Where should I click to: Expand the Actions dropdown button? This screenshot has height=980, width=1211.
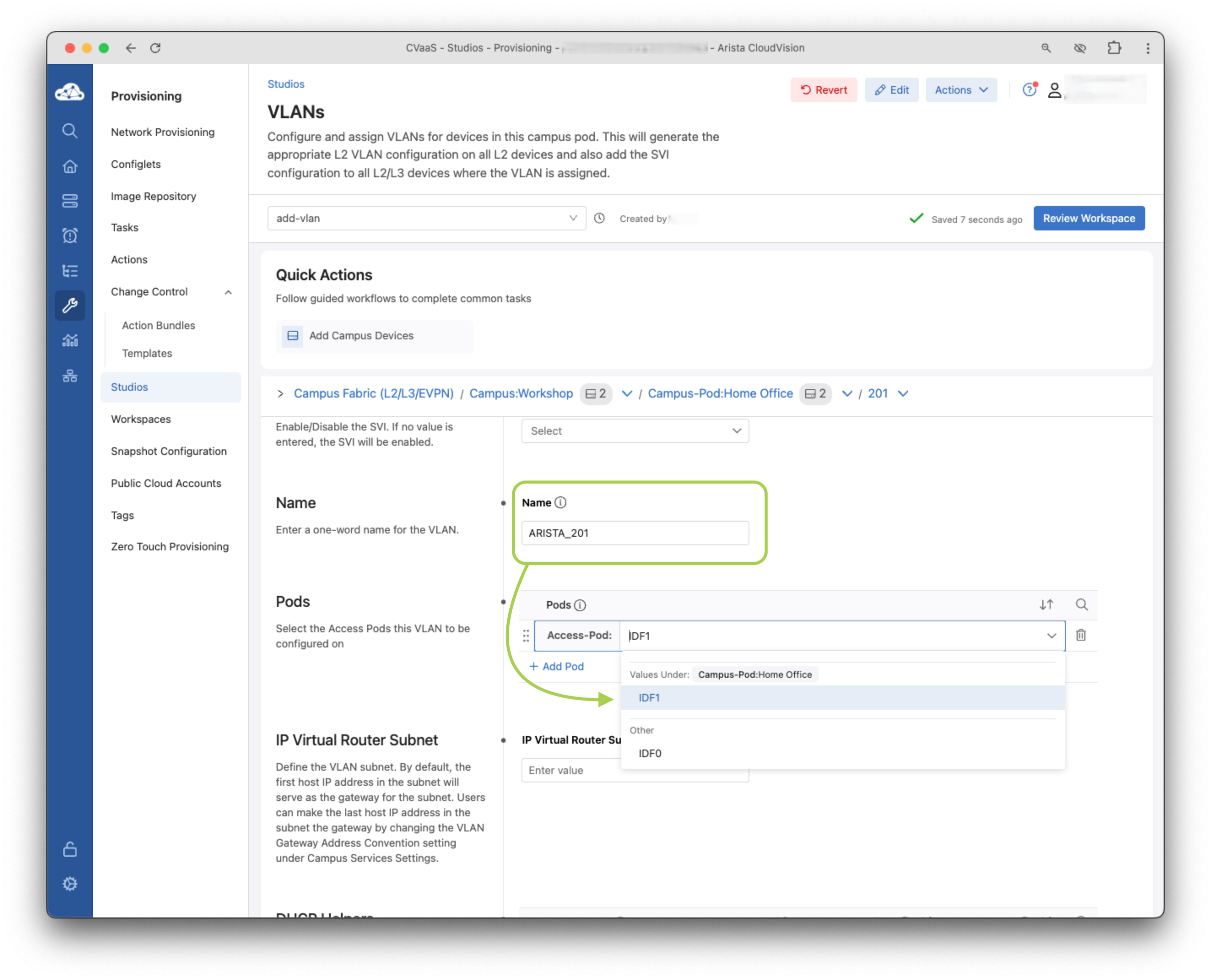(960, 90)
